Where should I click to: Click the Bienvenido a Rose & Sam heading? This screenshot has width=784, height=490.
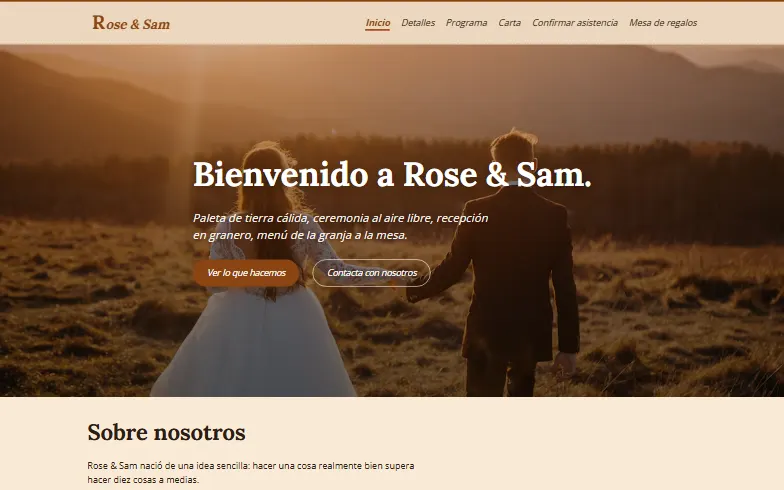(x=392, y=174)
